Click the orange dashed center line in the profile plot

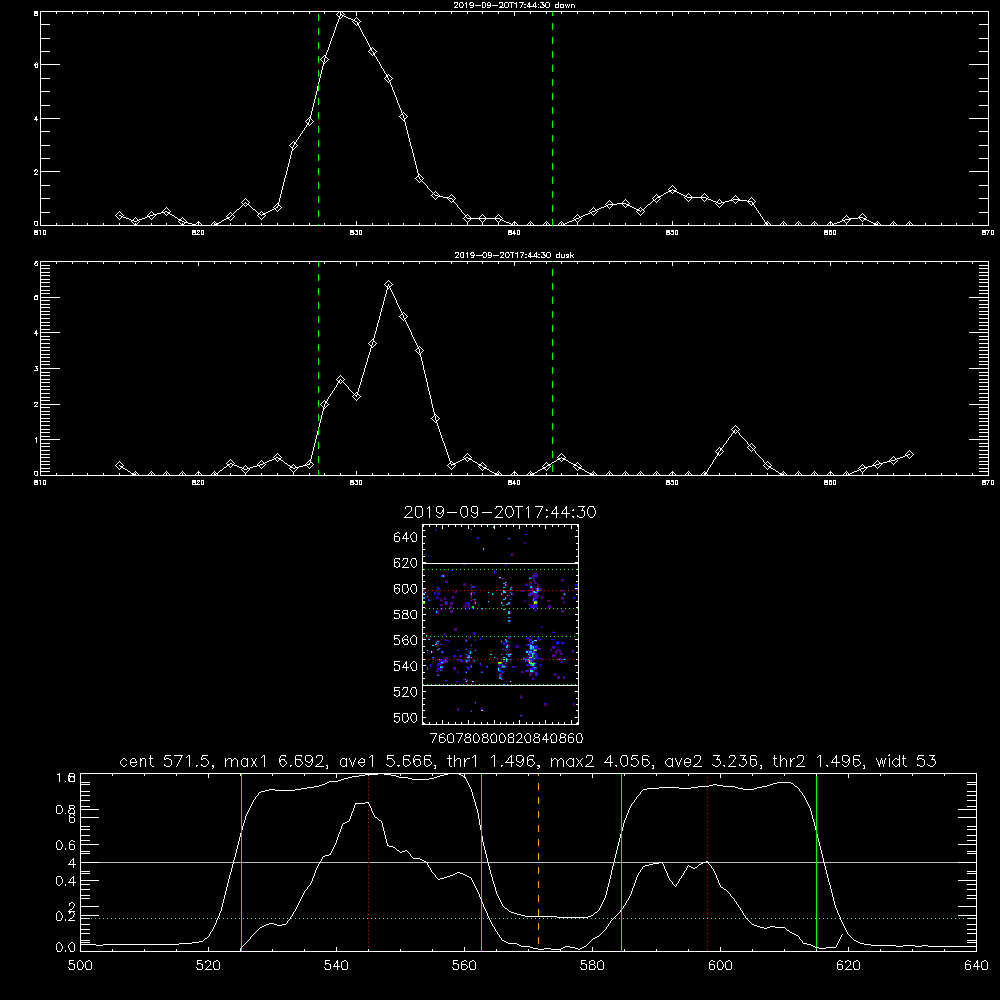click(x=538, y=862)
